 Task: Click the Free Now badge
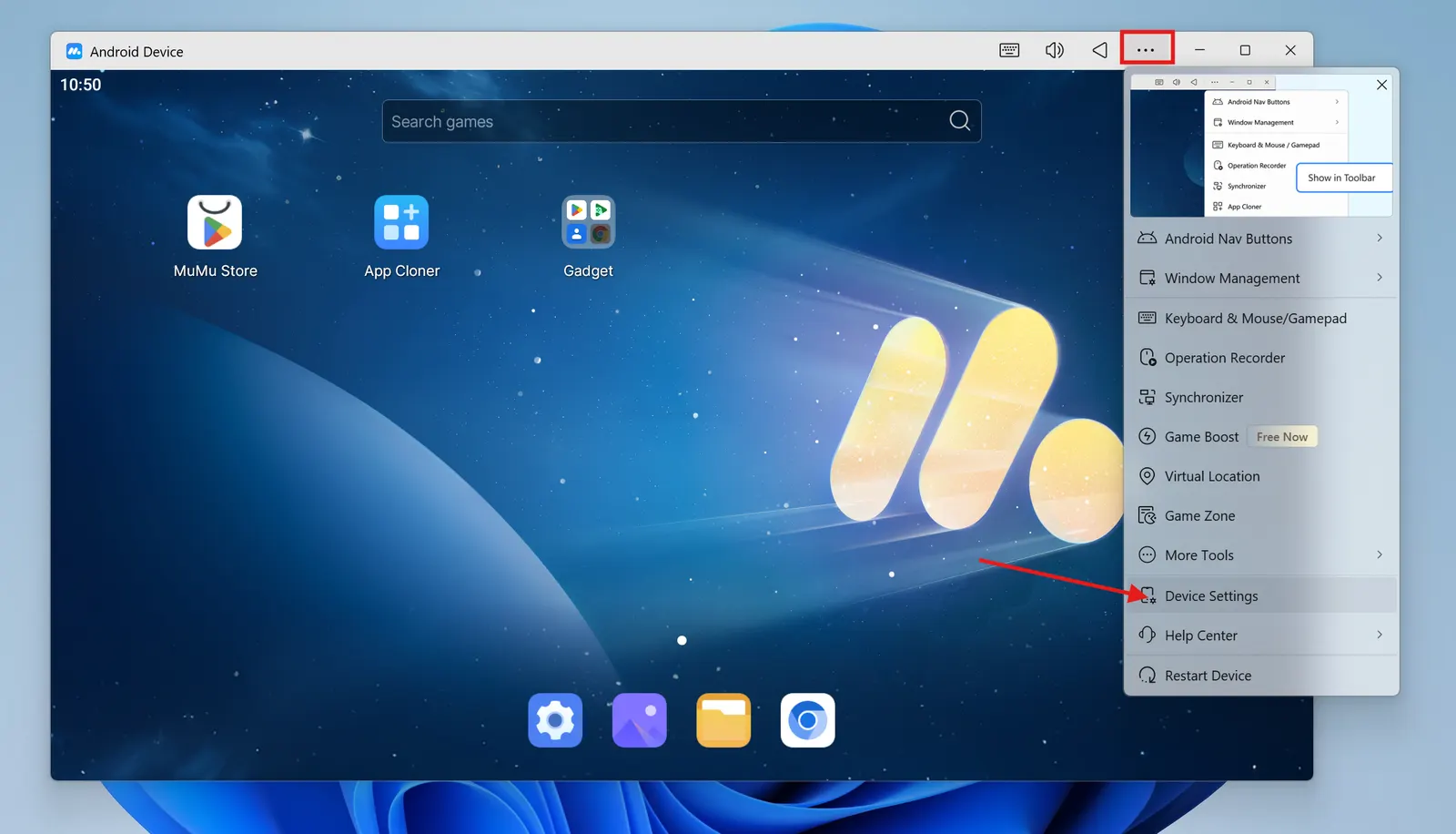coord(1282,437)
